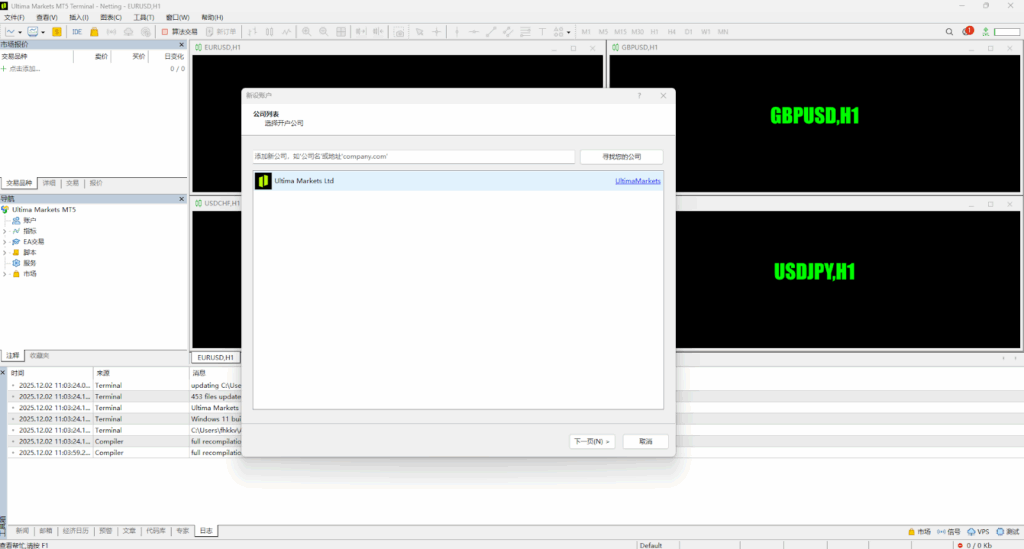Click the yellow Market shopping bag toolbar icon
Image resolution: width=1024 pixels, height=549 pixels.
pos(94,31)
